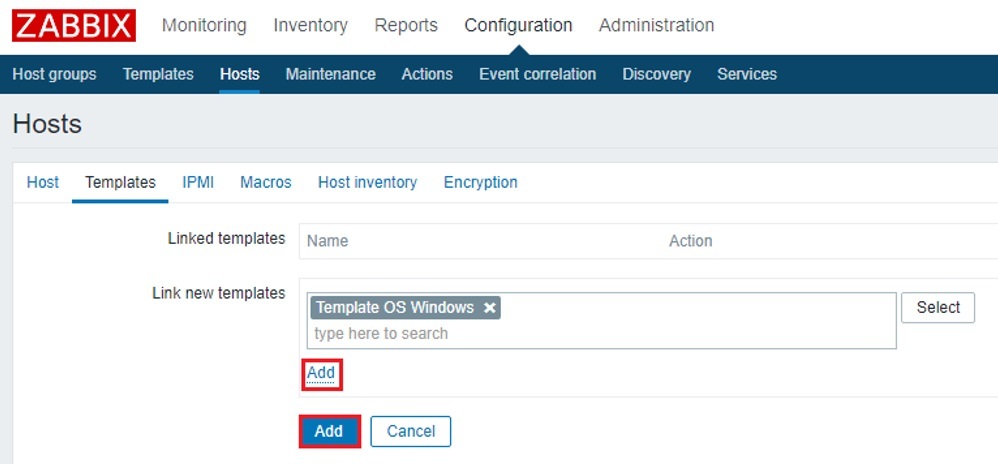Image resolution: width=998 pixels, height=464 pixels.
Task: Go to Maintenance configuration
Action: click(330, 74)
